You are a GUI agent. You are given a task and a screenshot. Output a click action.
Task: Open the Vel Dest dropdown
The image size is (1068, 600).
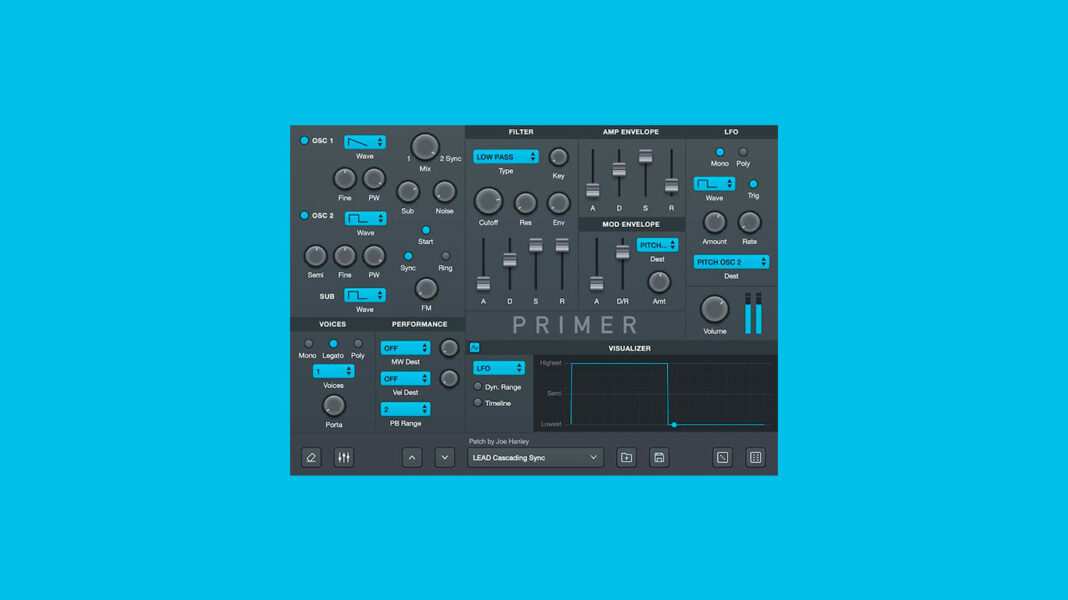(x=405, y=379)
